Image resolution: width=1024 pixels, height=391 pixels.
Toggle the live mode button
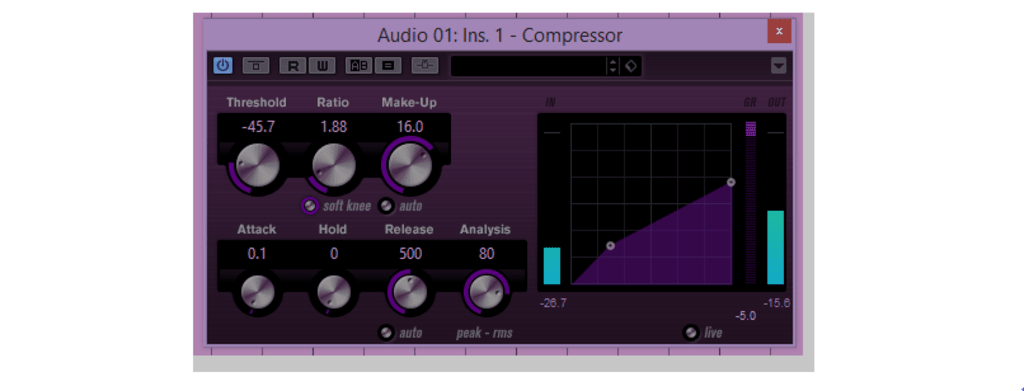690,332
